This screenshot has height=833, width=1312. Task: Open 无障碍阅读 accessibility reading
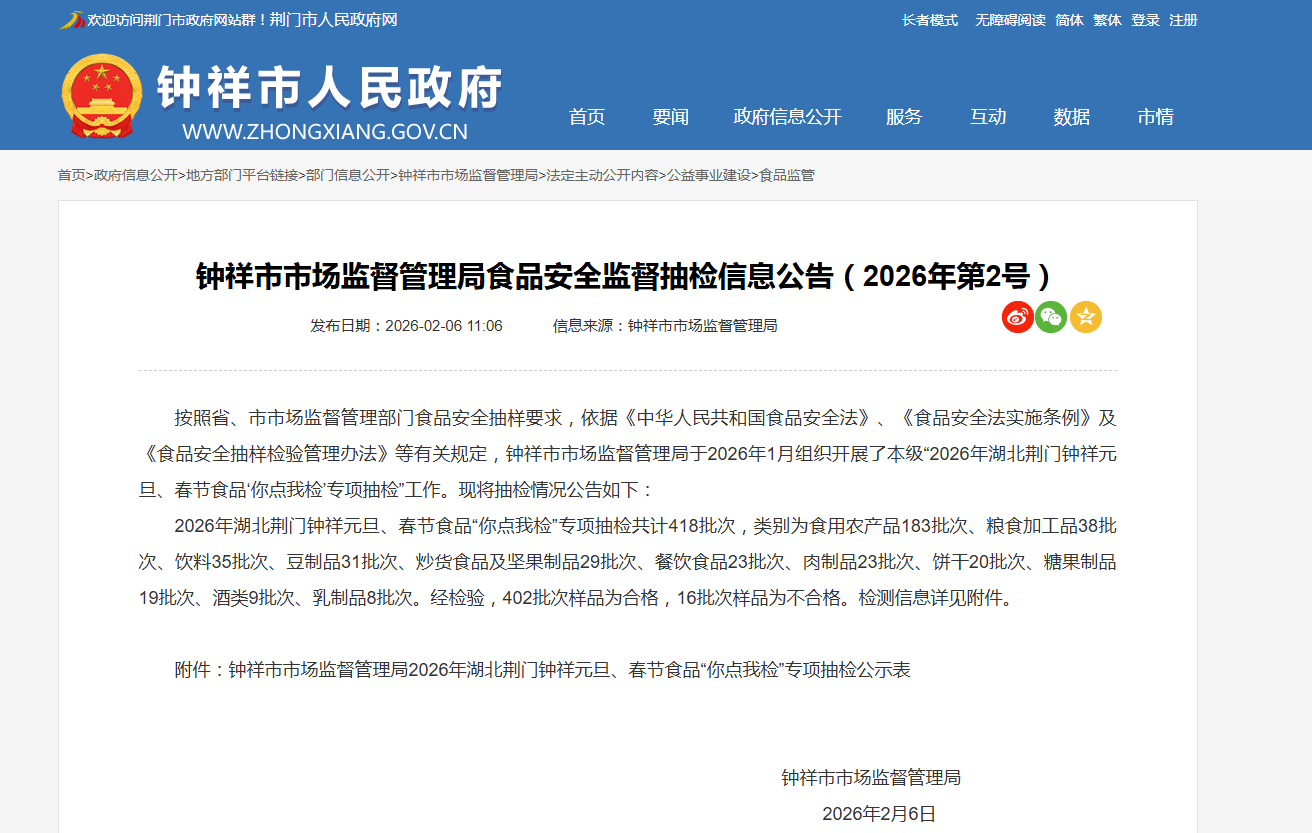(x=1010, y=20)
